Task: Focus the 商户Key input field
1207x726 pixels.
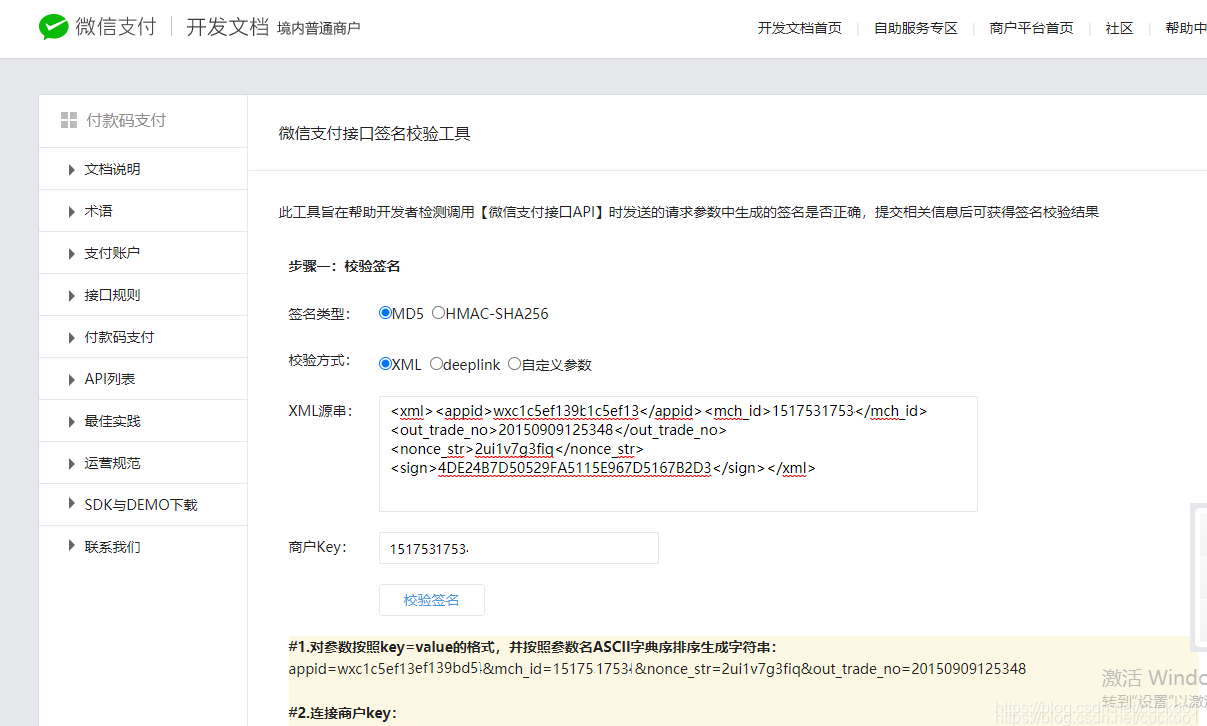Action: point(518,548)
